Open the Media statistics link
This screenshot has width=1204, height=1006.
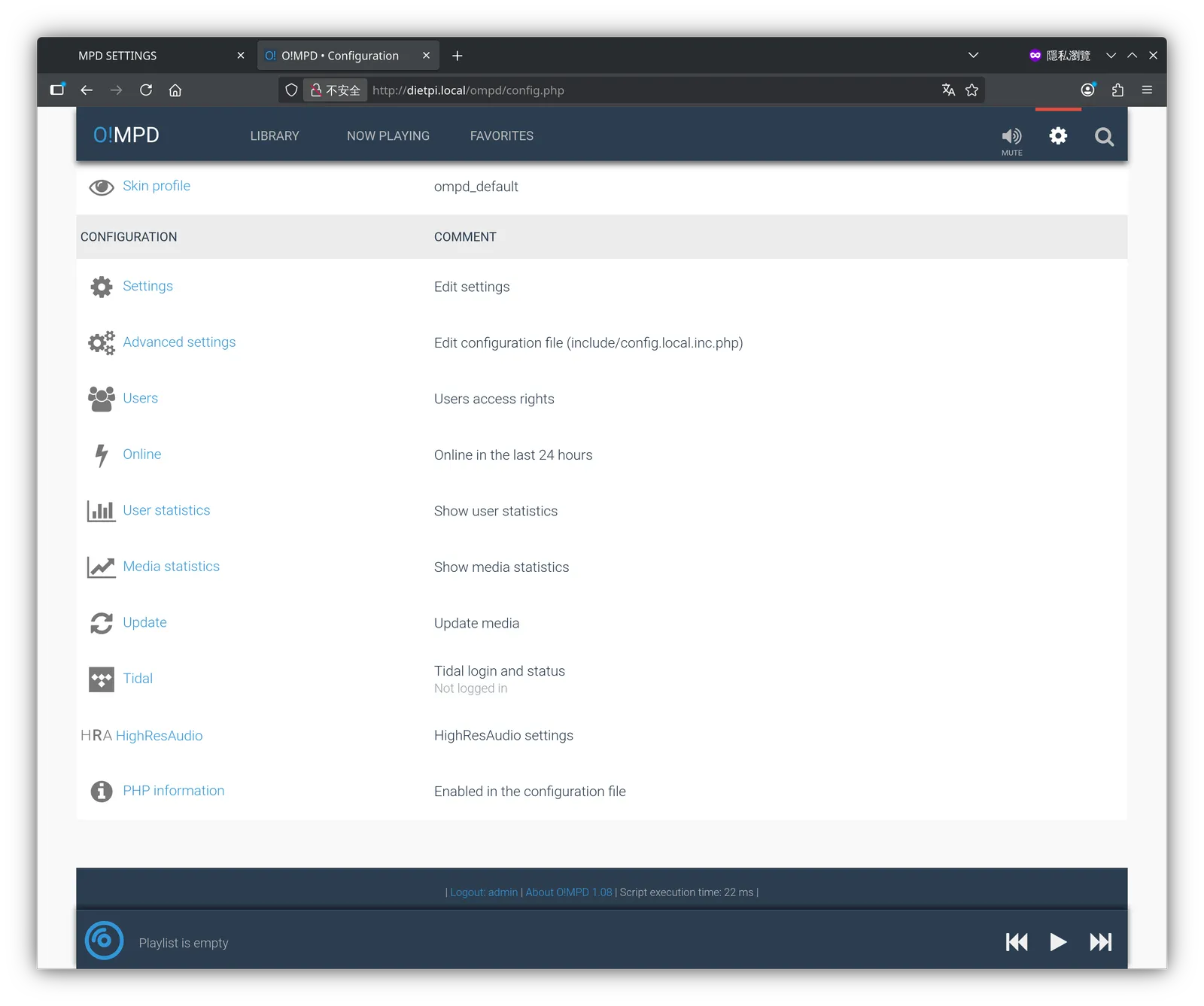172,567
